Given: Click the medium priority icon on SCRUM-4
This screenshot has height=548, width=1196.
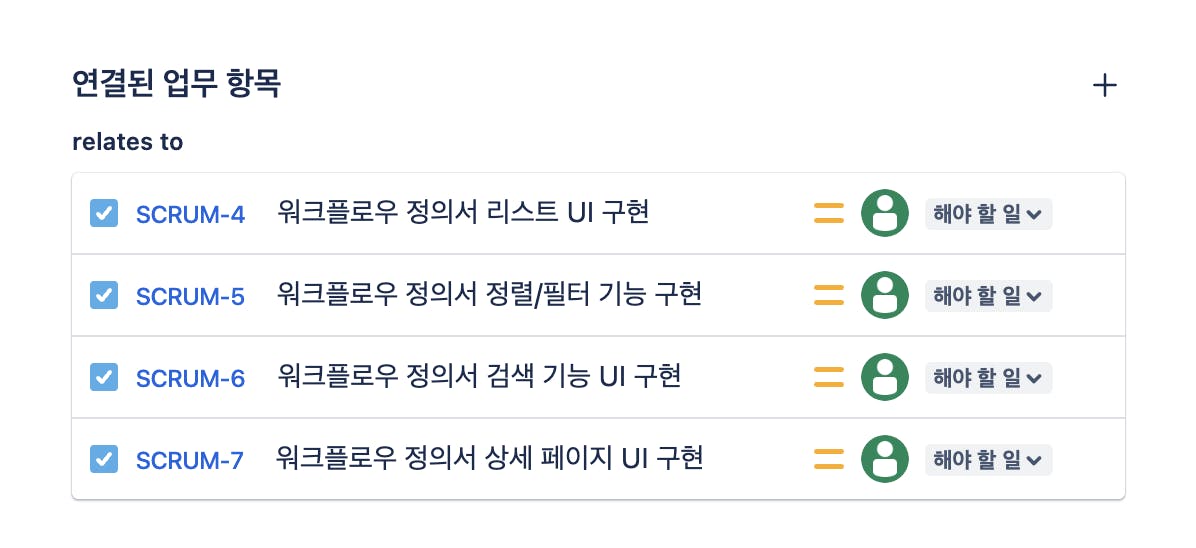Looking at the screenshot, I should (x=829, y=213).
